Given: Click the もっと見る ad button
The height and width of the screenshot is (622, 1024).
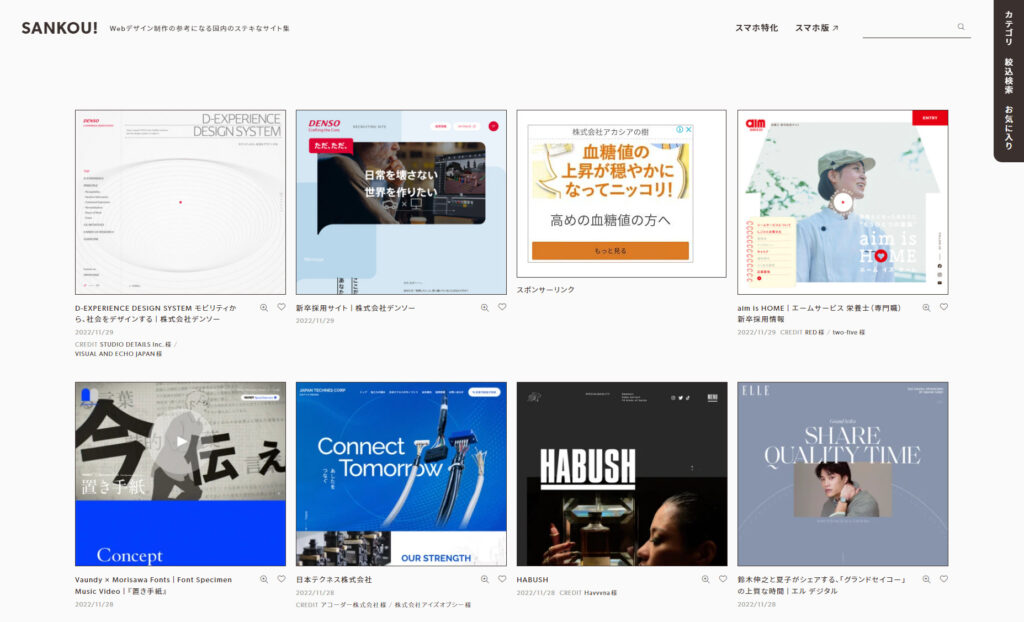Looking at the screenshot, I should tap(610, 251).
